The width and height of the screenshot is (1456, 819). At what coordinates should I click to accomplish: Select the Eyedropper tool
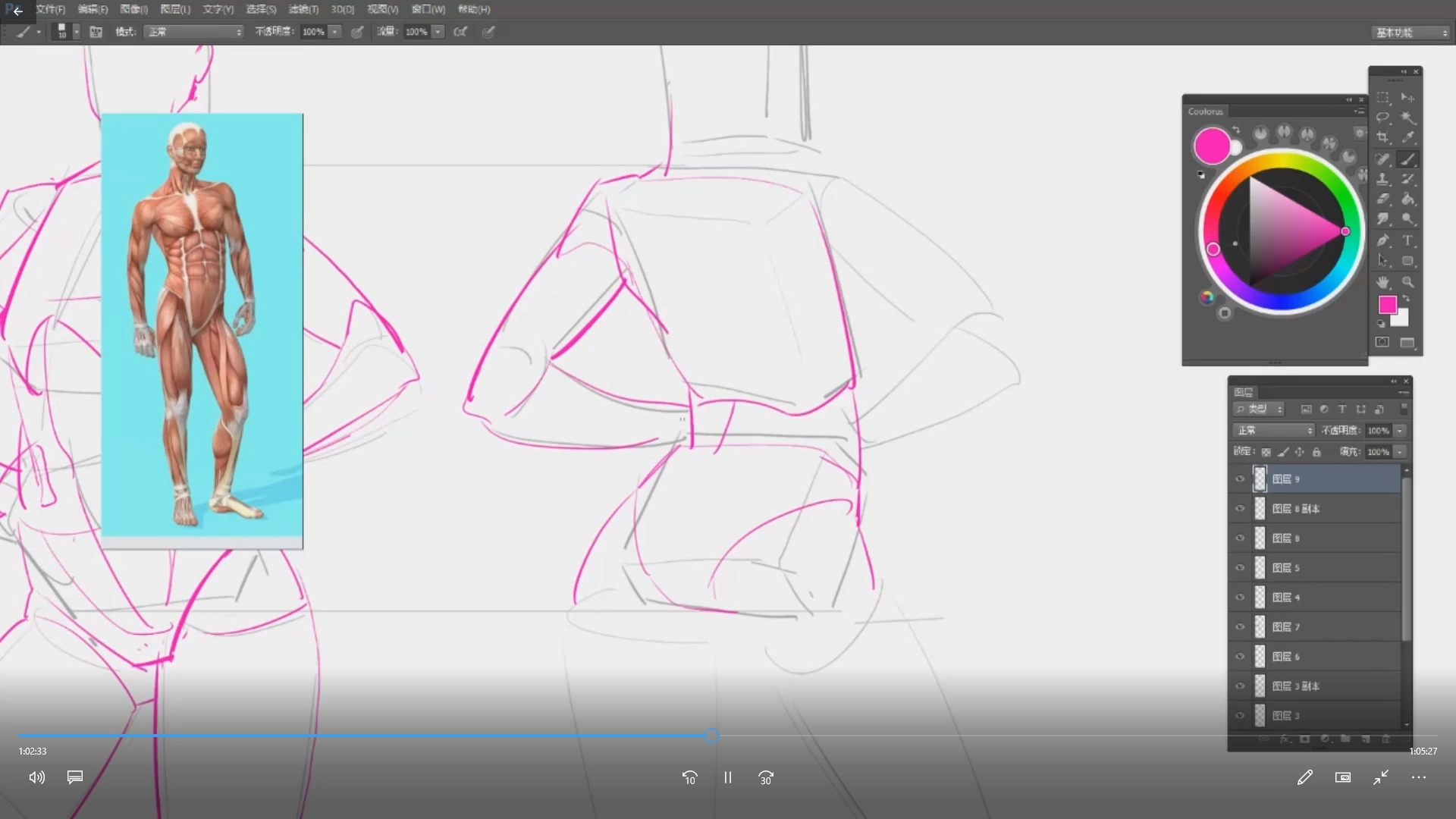coord(1407,137)
